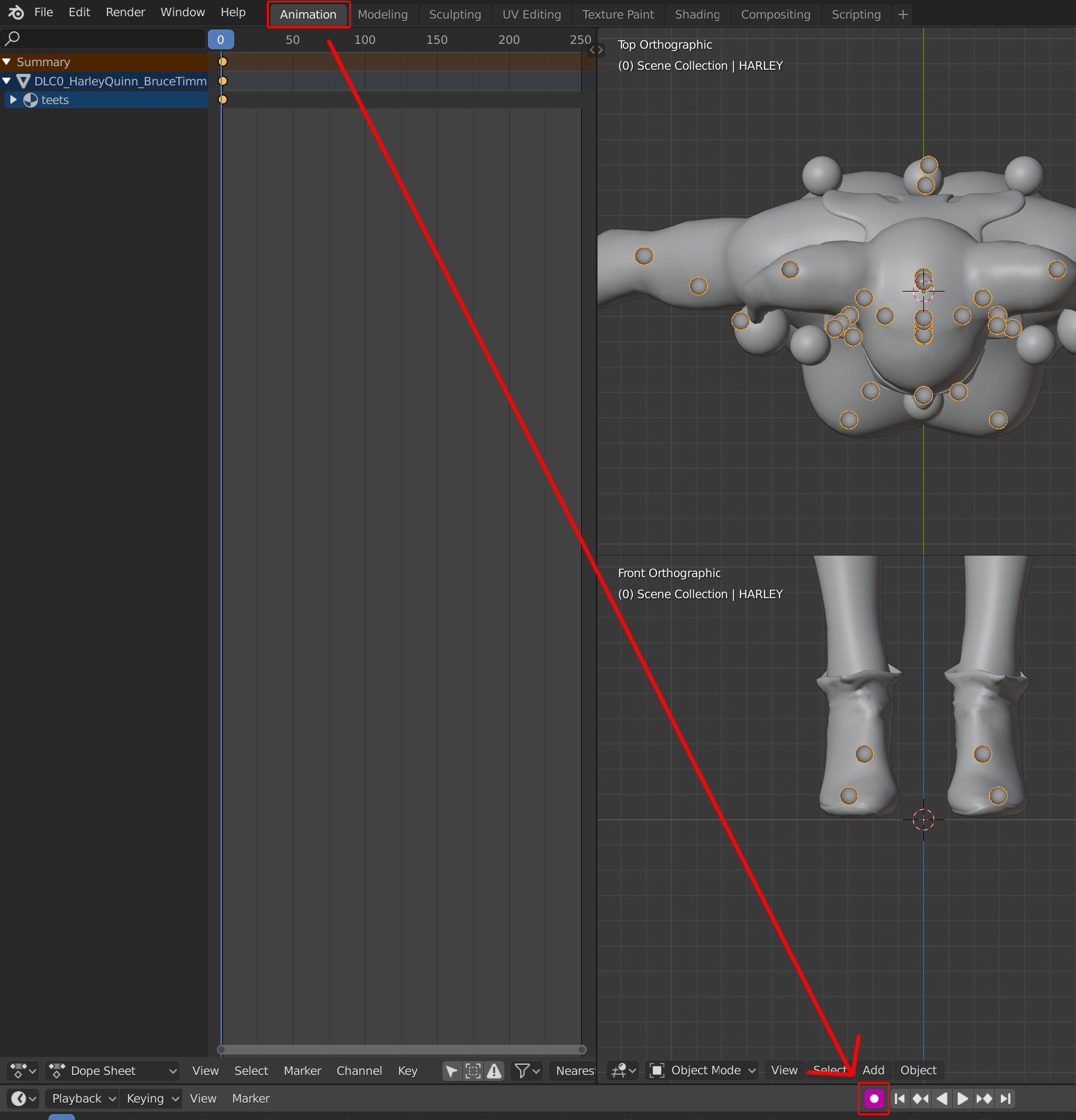Open the timeline Marker menu
This screenshot has width=1076, height=1120.
coord(251,1099)
